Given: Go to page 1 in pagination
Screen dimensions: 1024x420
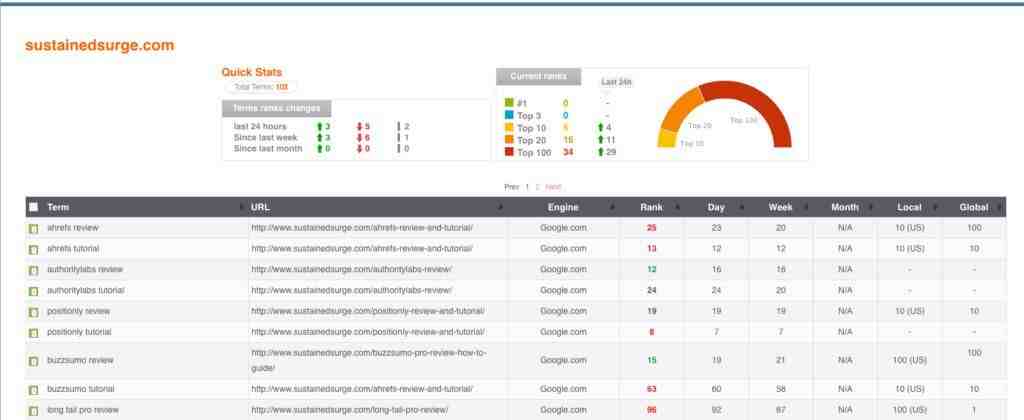Looking at the screenshot, I should point(527,187).
